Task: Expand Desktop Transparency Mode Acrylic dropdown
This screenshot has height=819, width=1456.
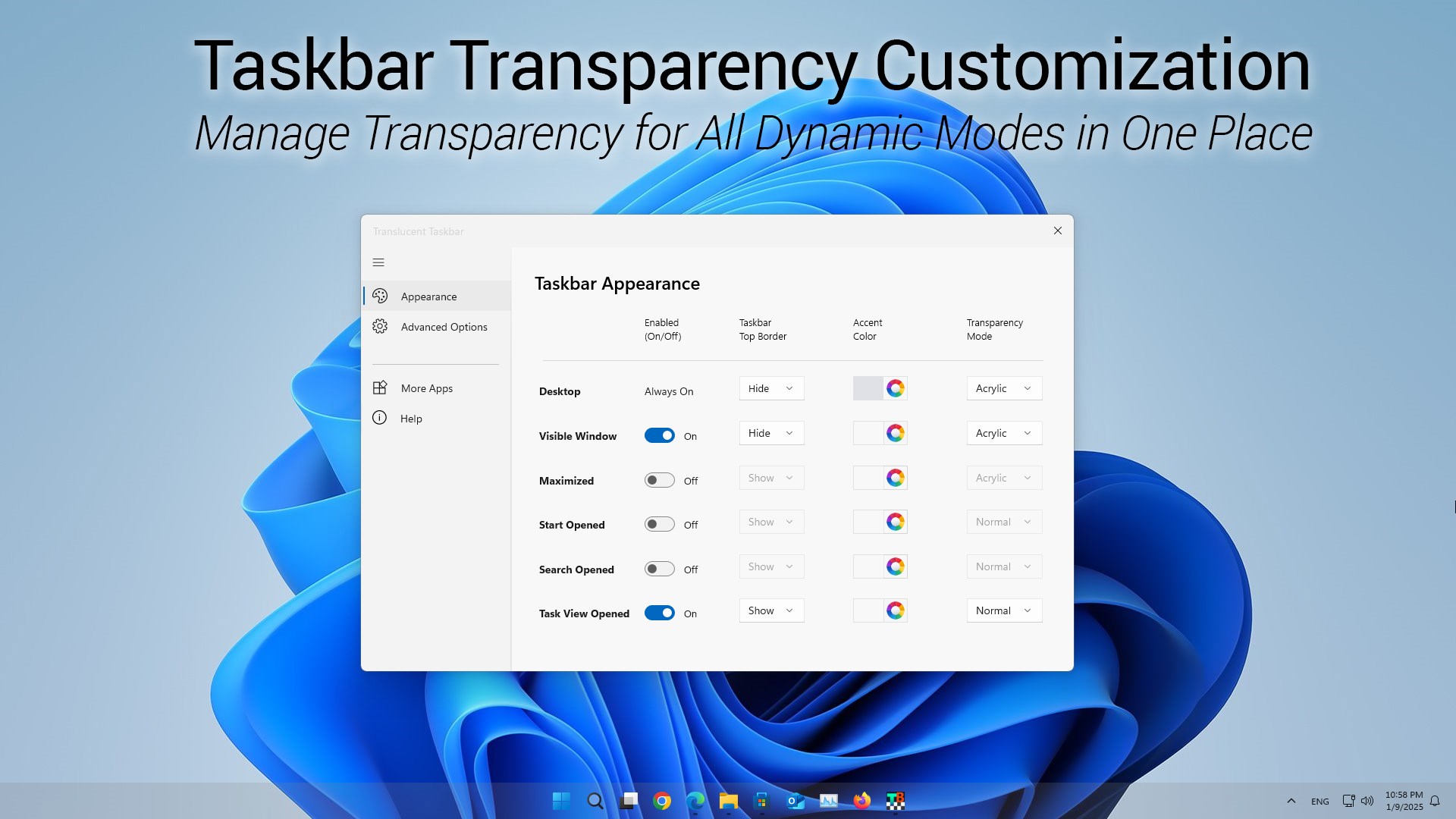Action: point(1004,388)
